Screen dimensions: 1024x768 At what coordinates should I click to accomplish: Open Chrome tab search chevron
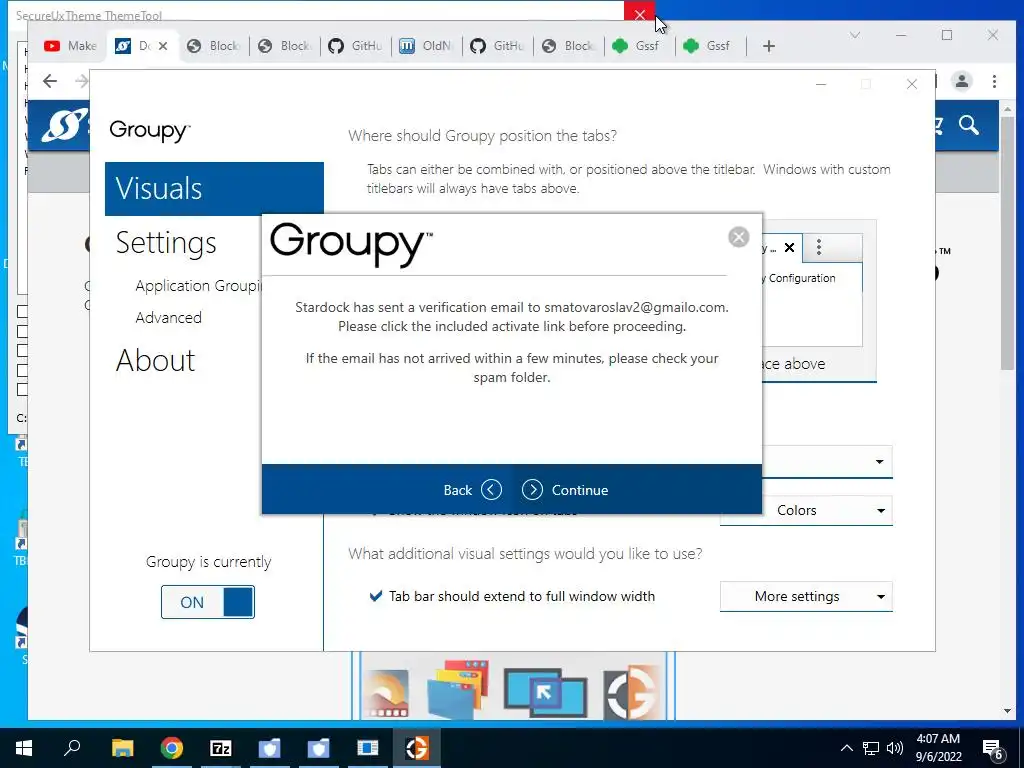(x=854, y=35)
